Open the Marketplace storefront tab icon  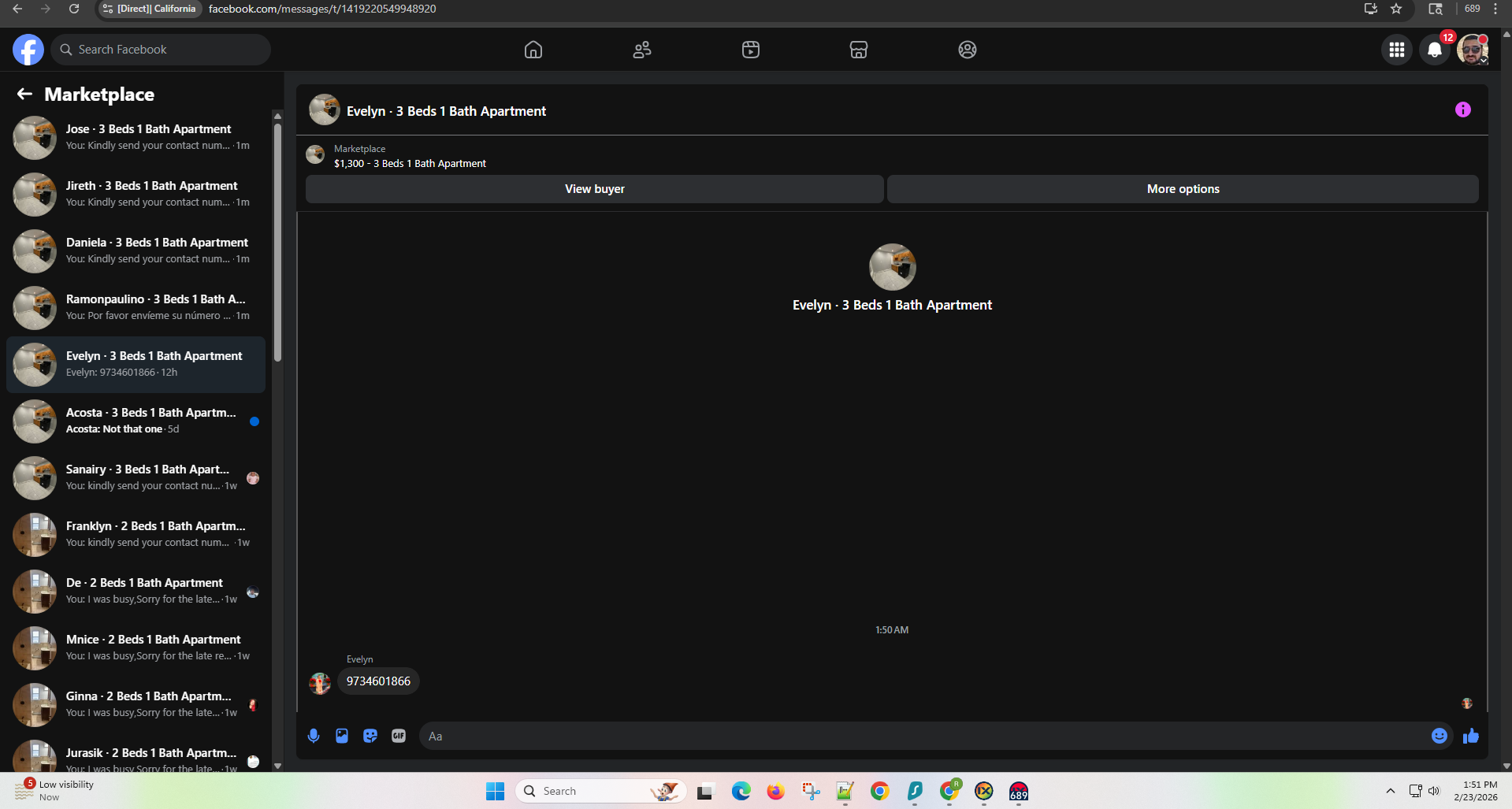(859, 50)
